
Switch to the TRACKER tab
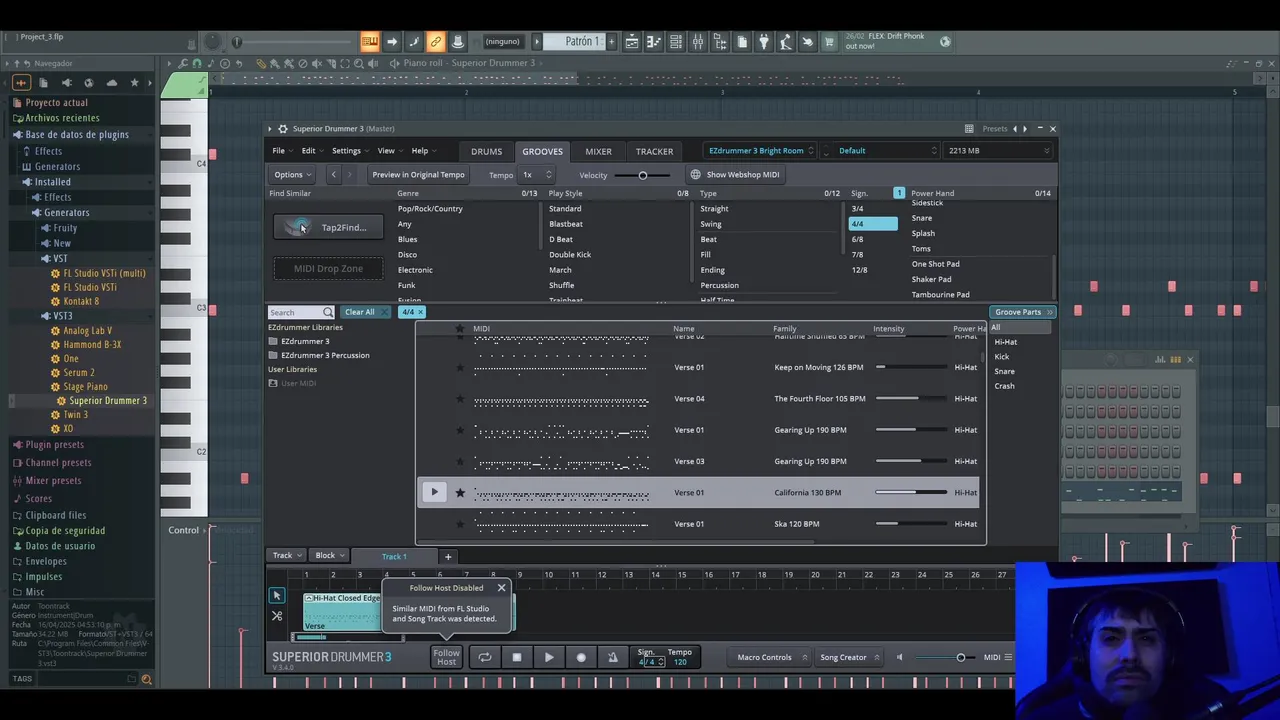coord(654,151)
